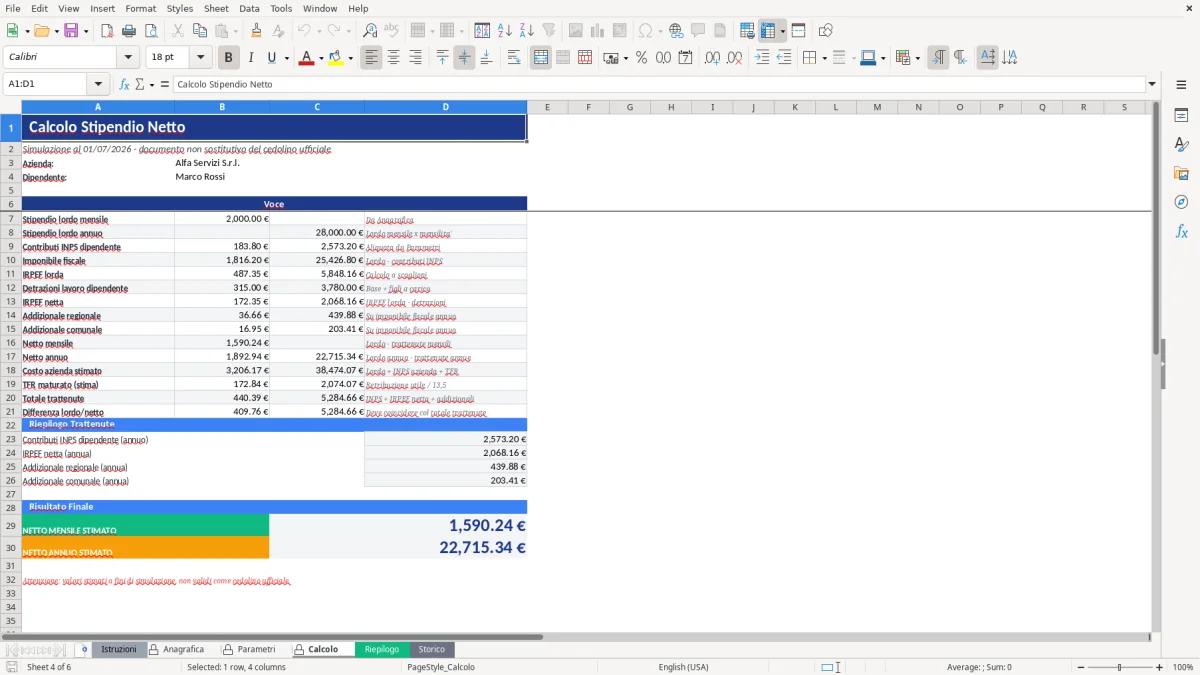Click the Copy icon
This screenshot has height=675, width=1200.
click(x=198, y=31)
